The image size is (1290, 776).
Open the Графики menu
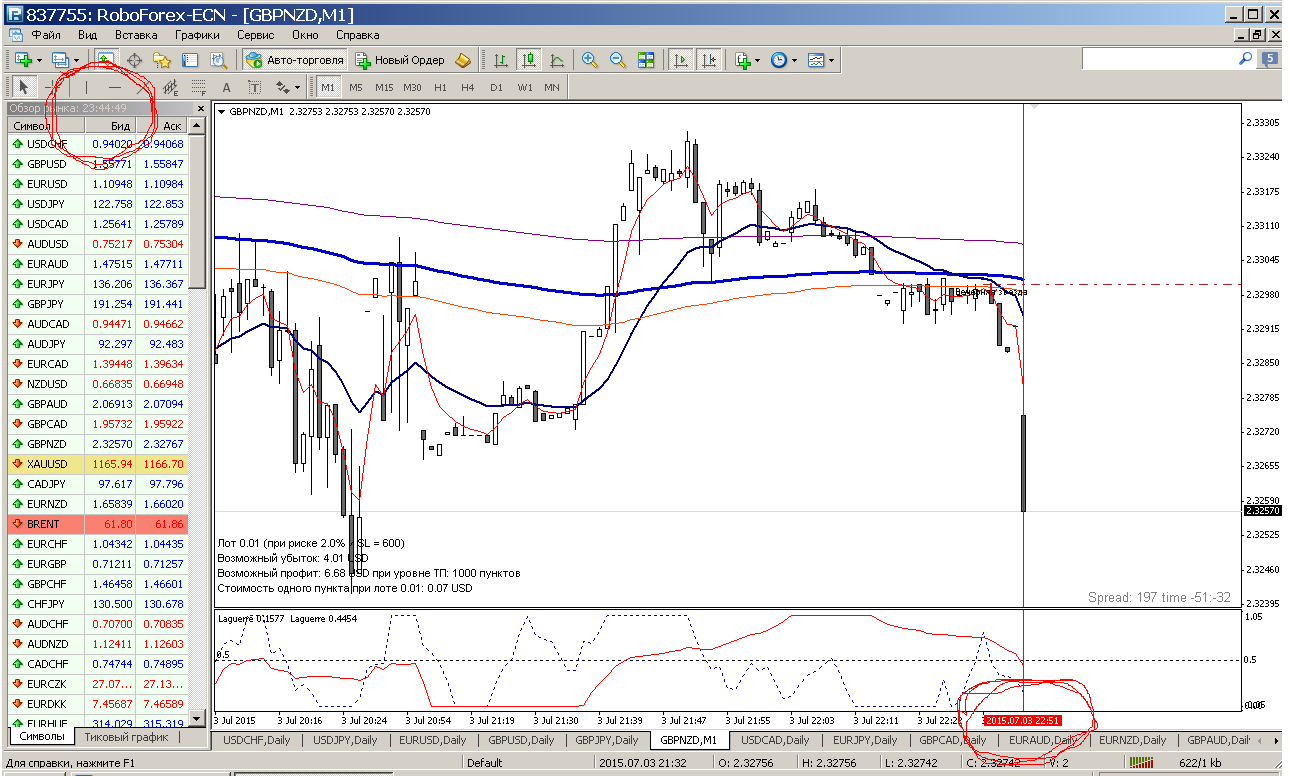pyautogui.click(x=197, y=34)
